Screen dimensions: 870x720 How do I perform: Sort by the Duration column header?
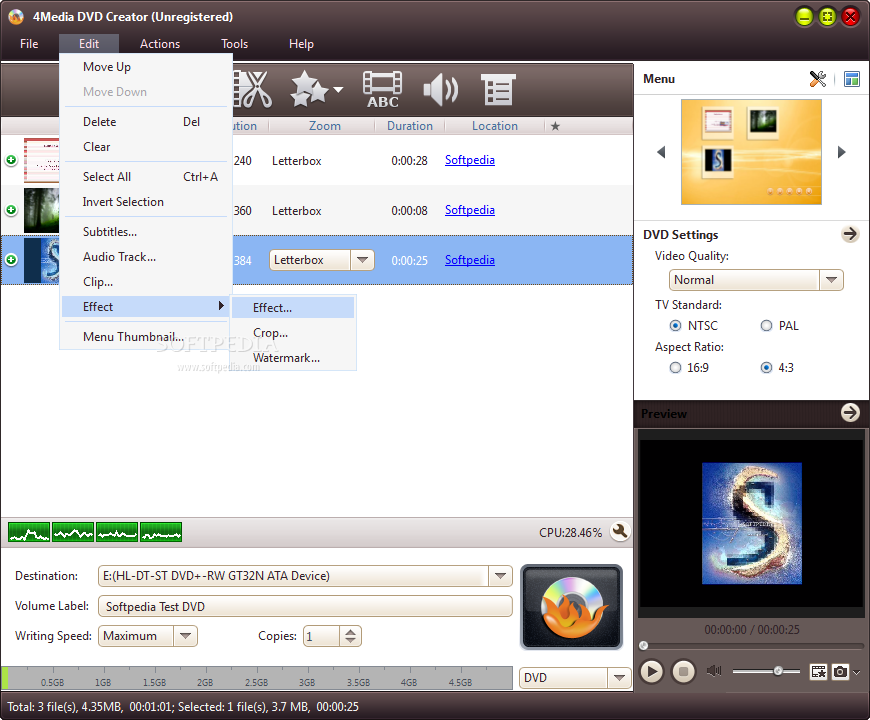click(409, 126)
